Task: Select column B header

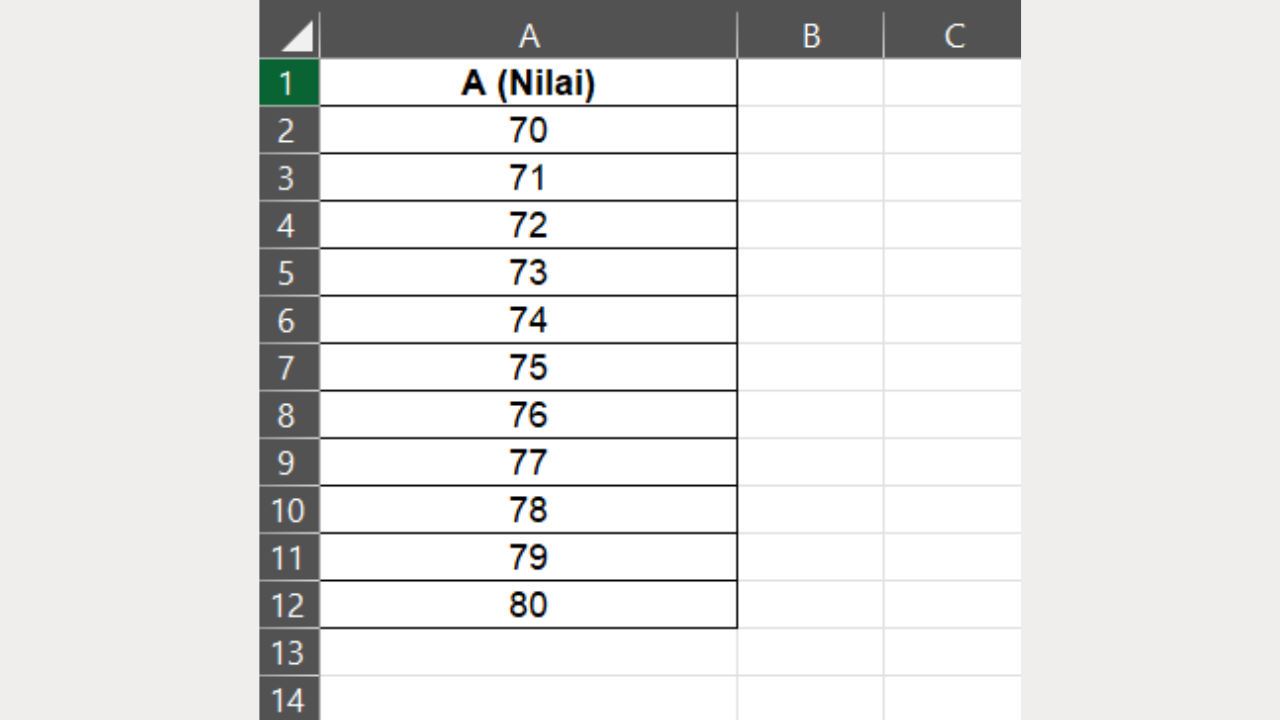Action: (x=809, y=36)
